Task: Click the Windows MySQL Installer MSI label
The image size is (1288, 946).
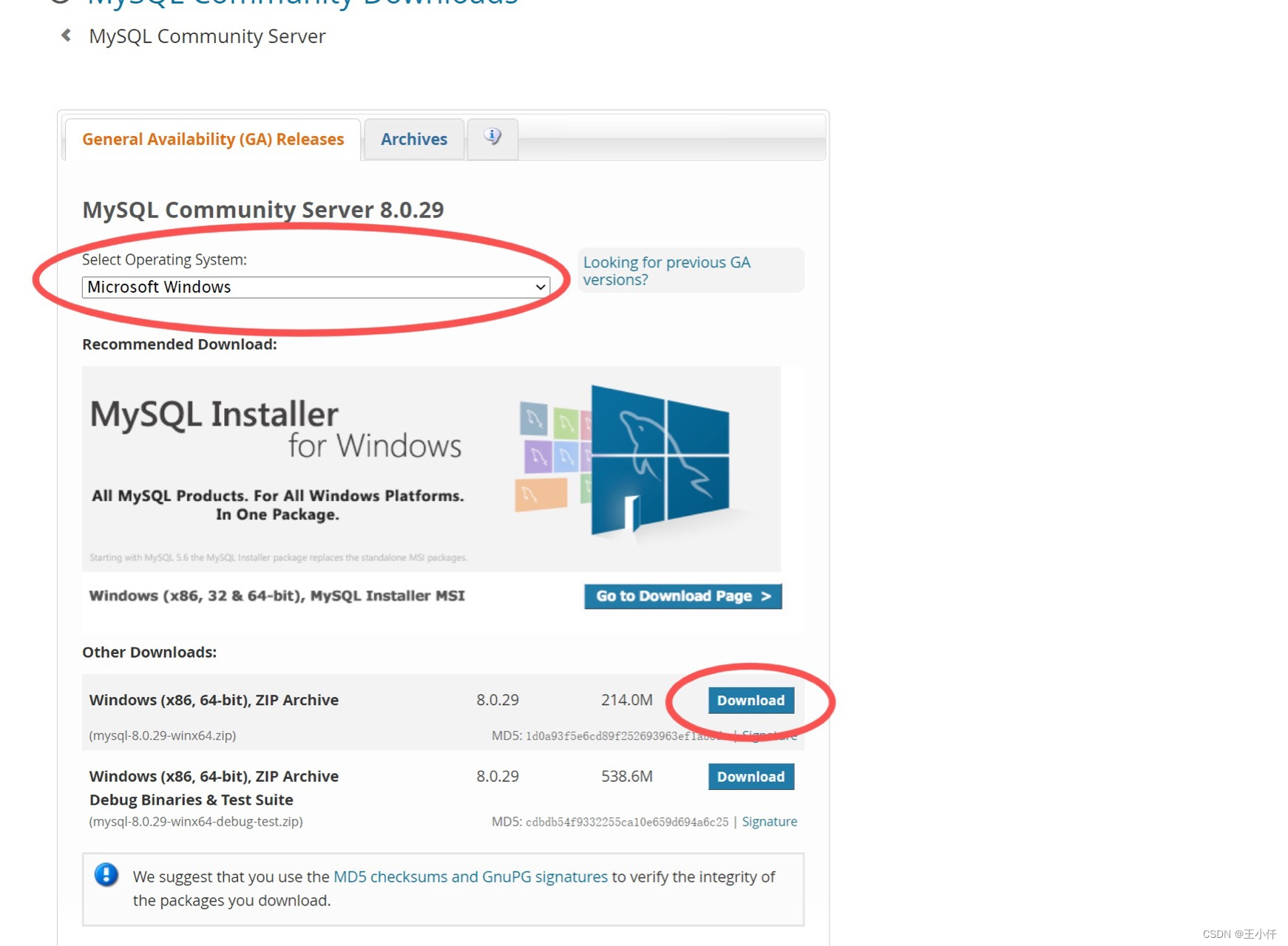Action: tap(277, 596)
